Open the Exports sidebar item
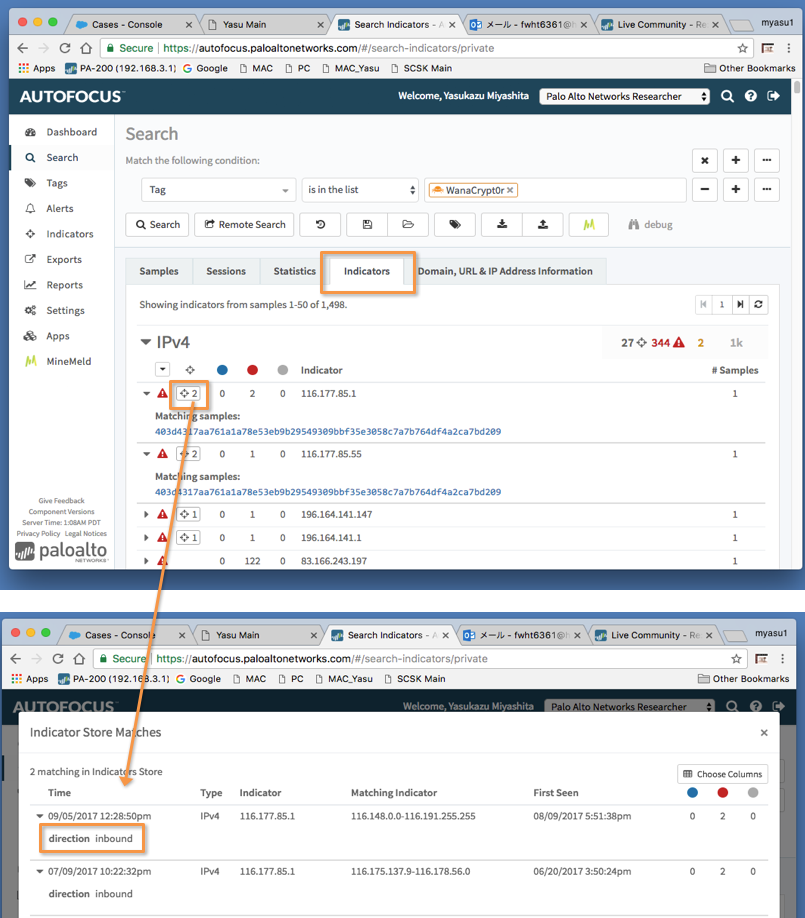 [53, 259]
